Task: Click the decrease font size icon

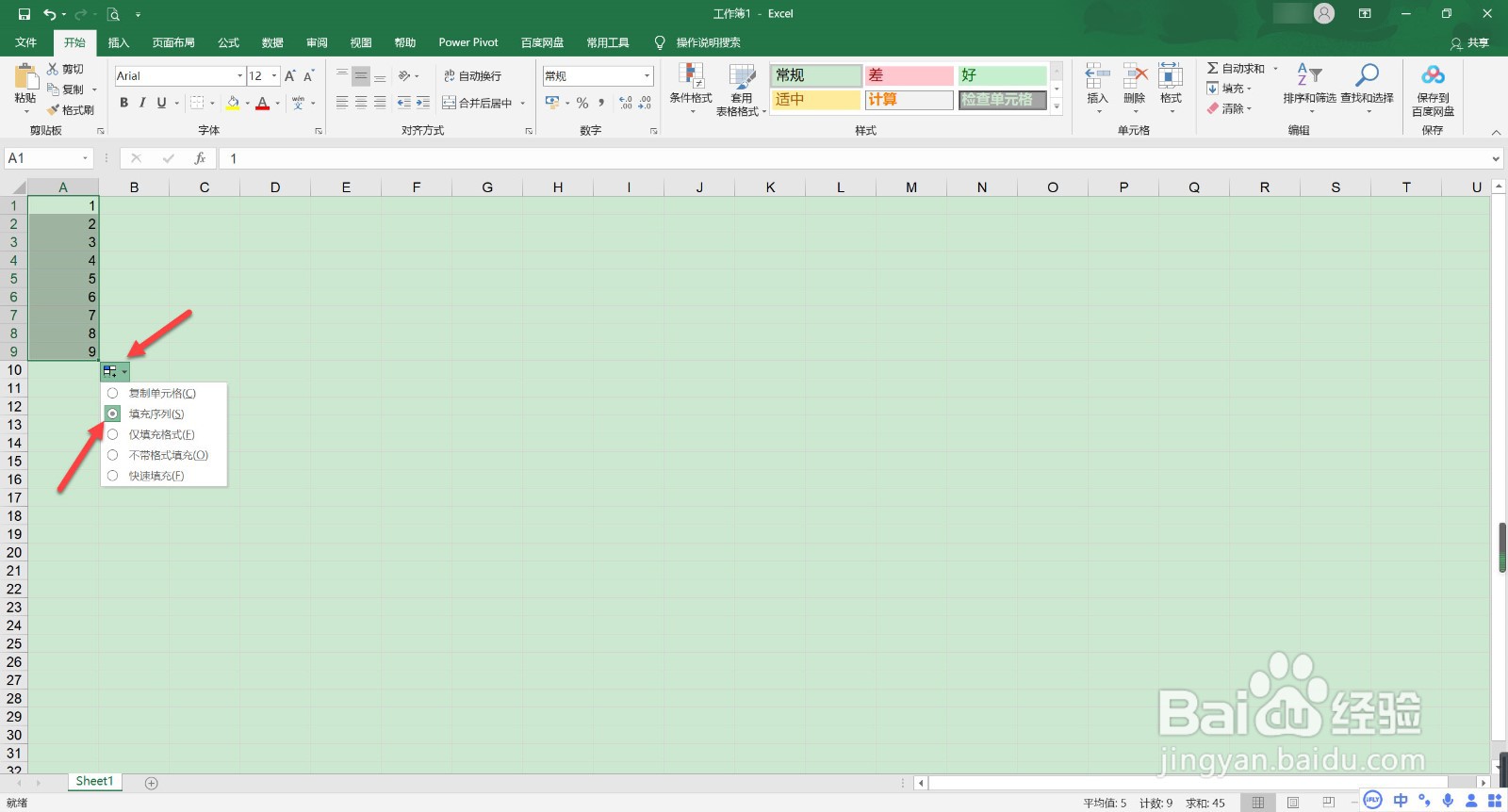Action: pos(308,75)
